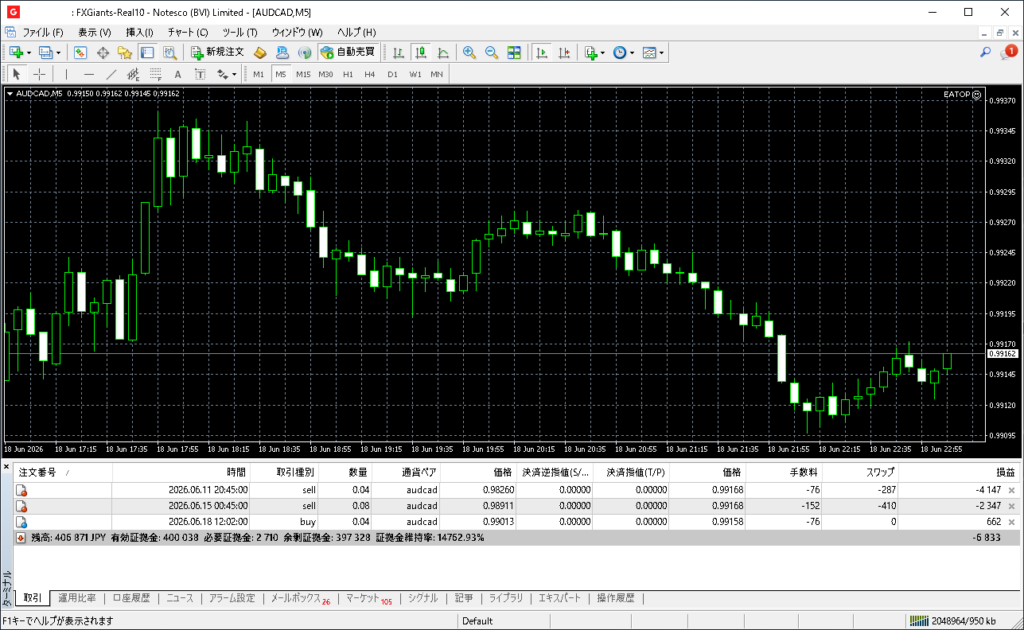
Task: Sort by 損益 column header
Action: [959, 473]
